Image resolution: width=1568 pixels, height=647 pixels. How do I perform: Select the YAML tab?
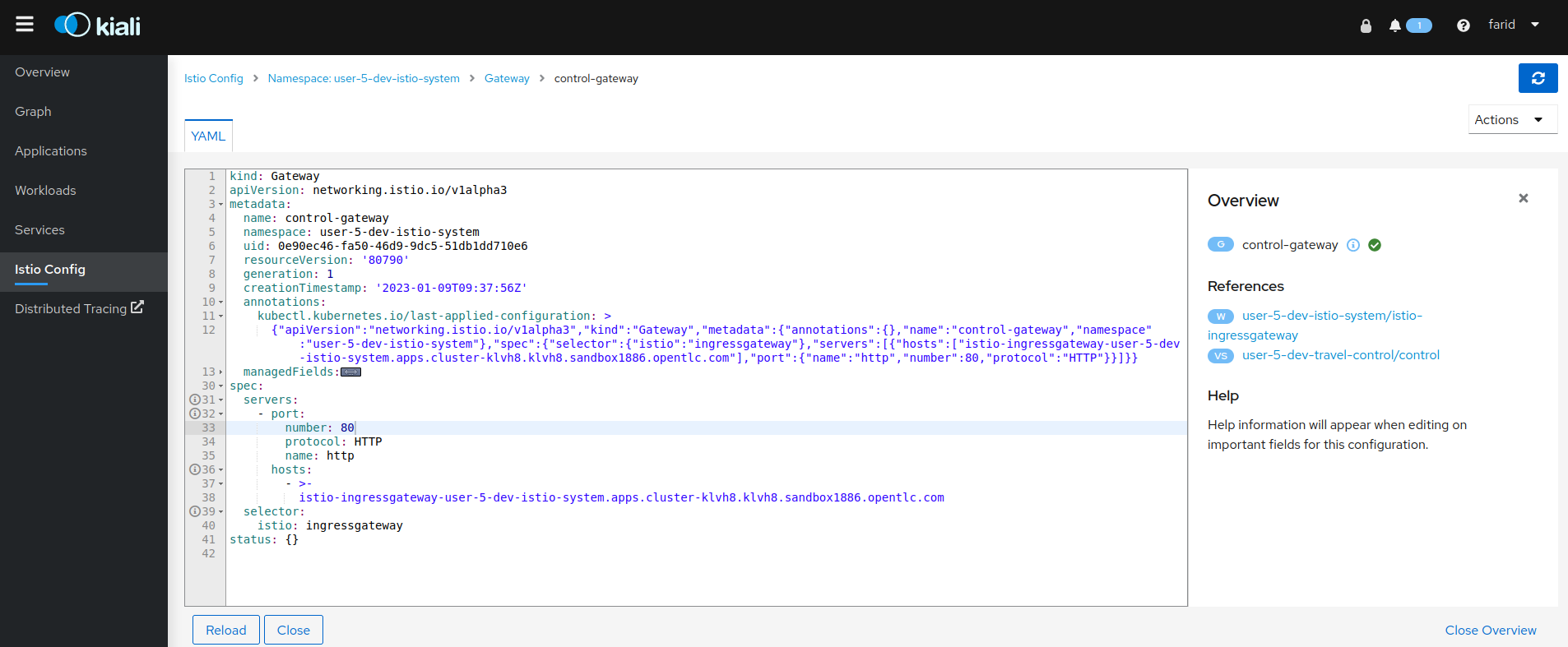208,136
